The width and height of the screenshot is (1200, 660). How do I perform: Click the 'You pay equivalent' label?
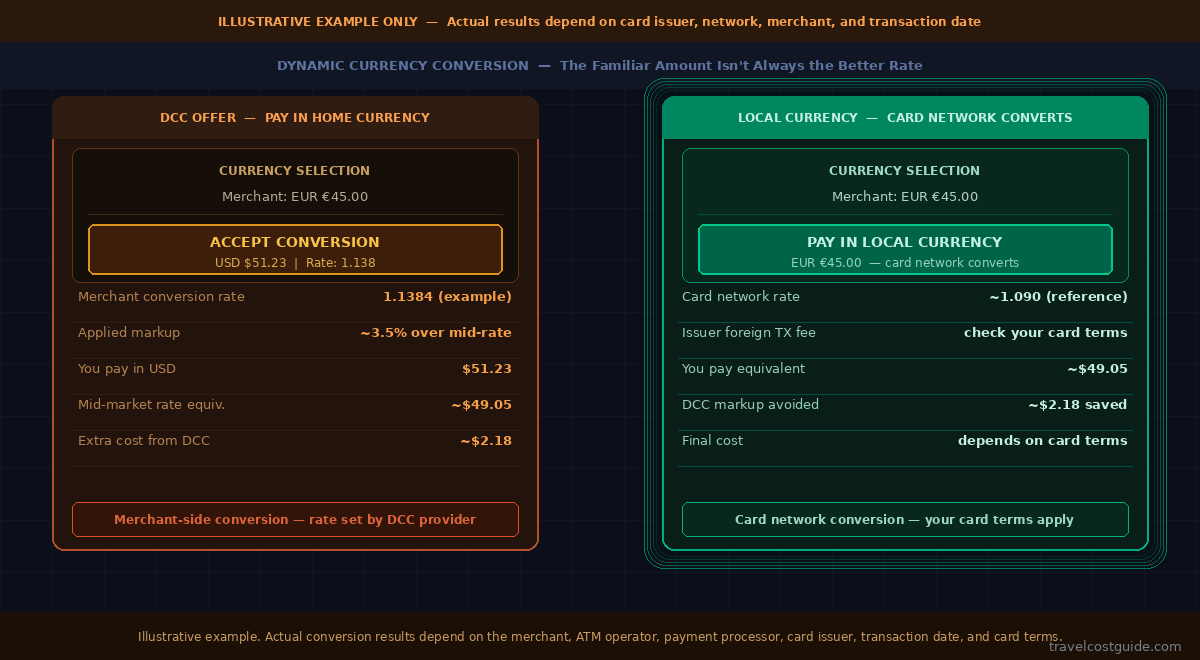[x=743, y=369]
